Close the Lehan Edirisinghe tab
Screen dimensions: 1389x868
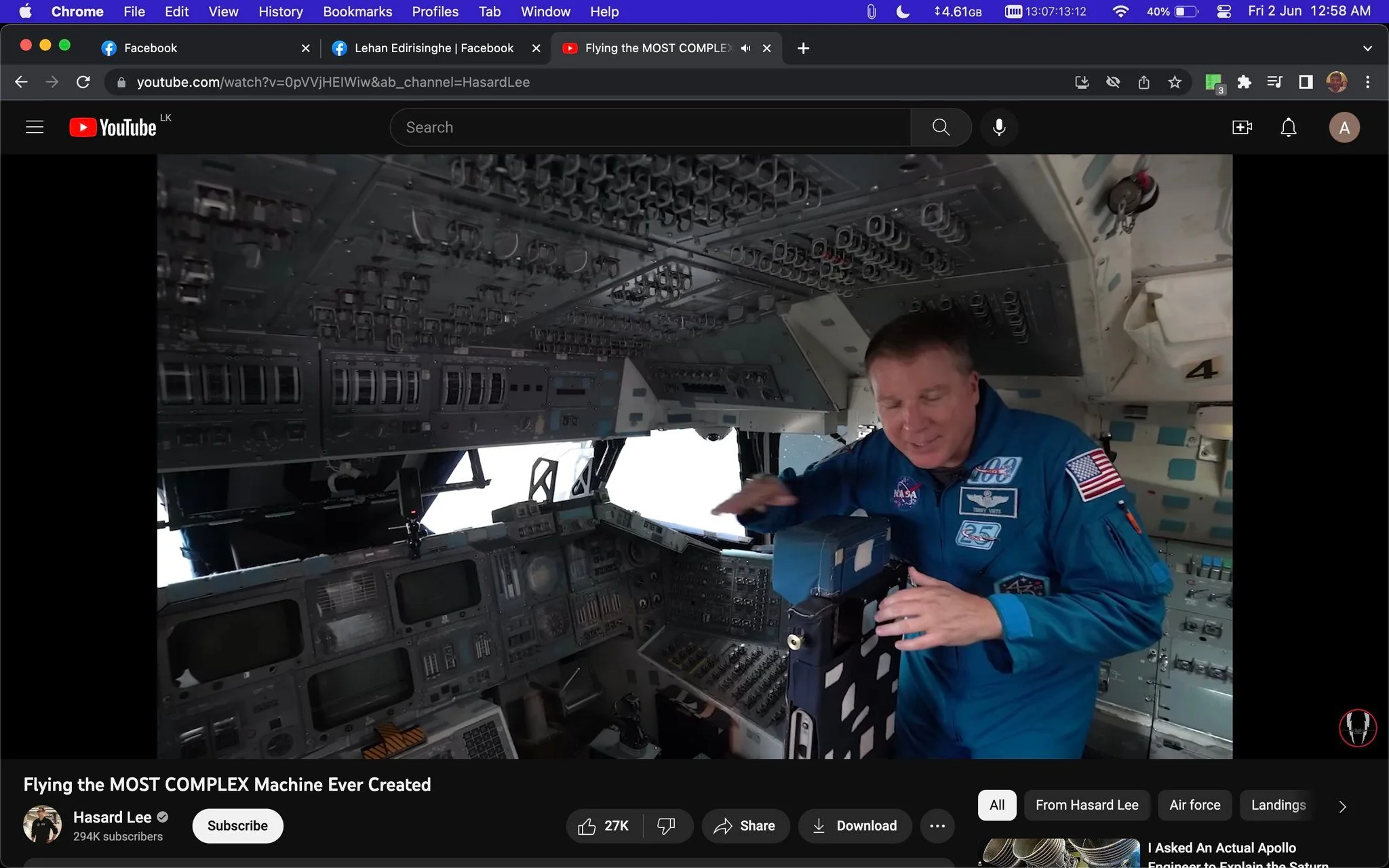536,48
